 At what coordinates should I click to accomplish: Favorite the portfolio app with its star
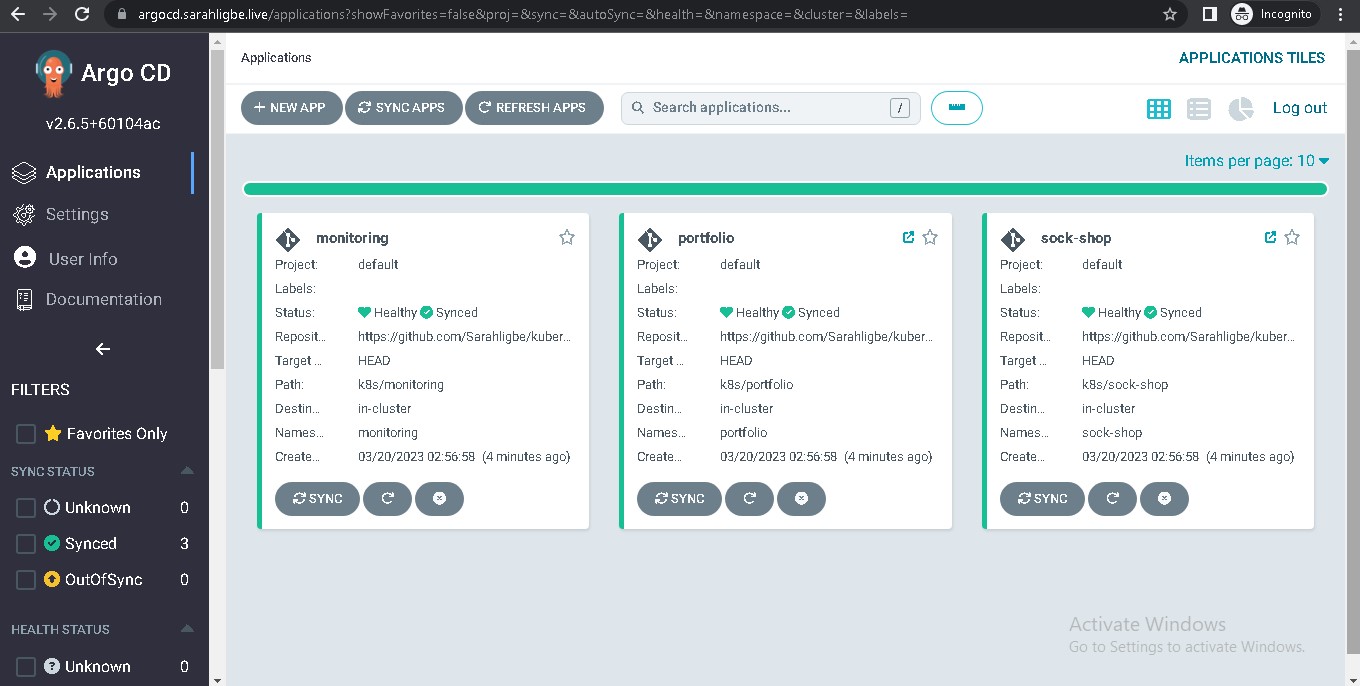coord(930,237)
